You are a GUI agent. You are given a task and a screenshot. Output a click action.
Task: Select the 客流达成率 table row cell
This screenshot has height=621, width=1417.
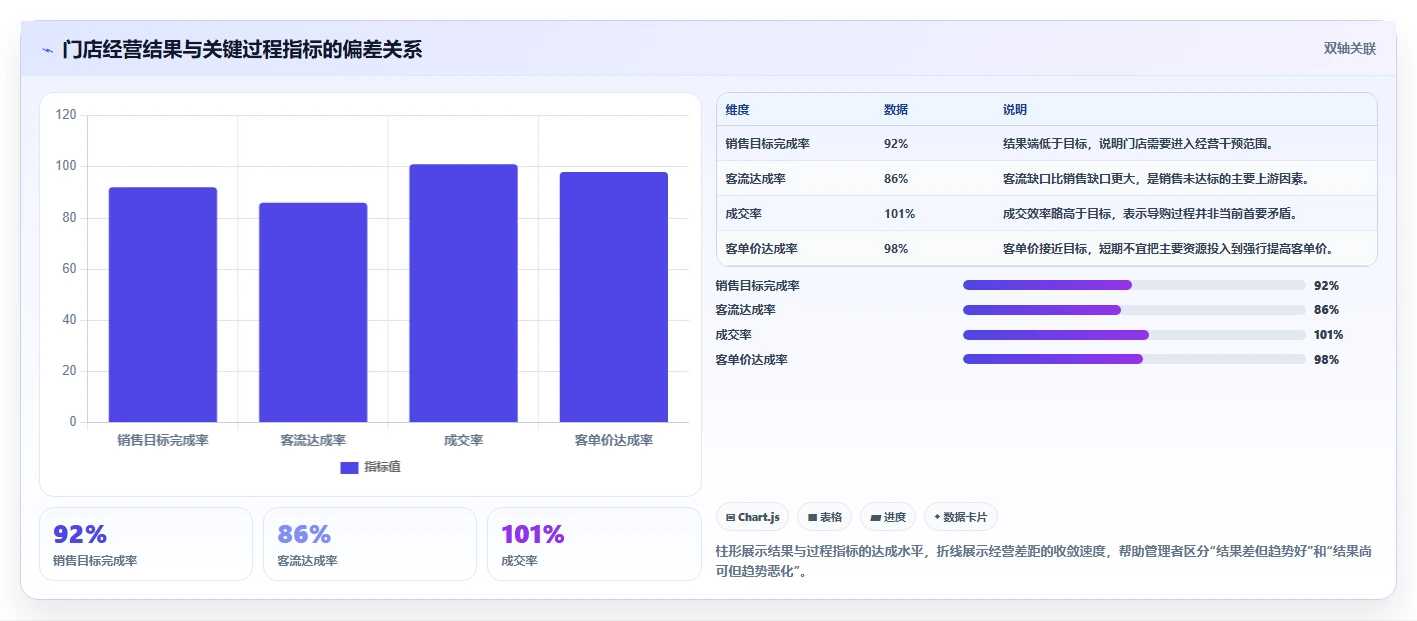pos(756,178)
